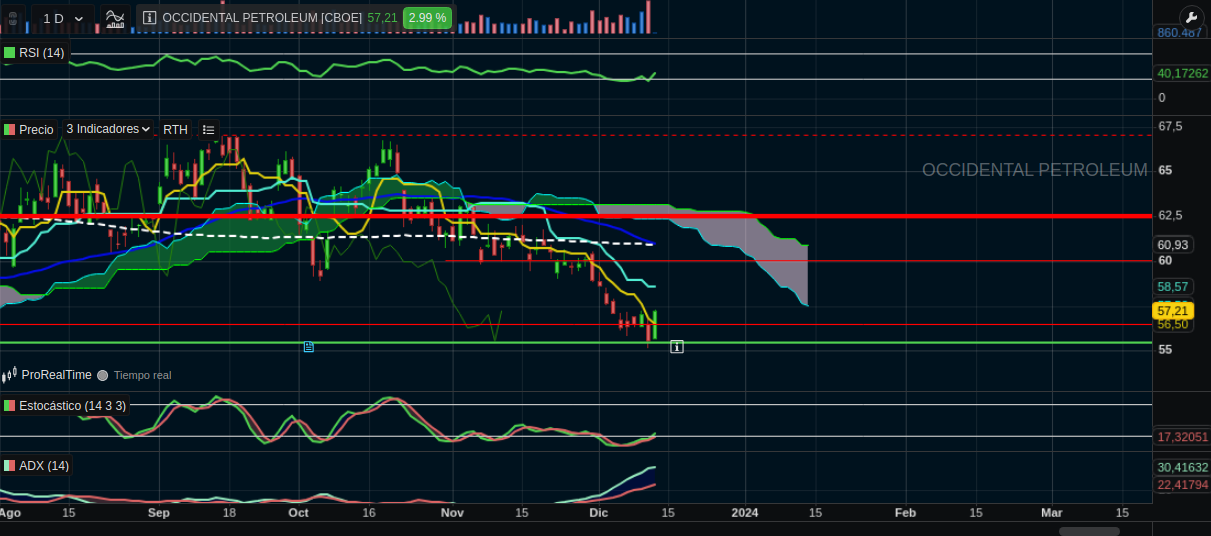Open the Estocástico (14 3 3) indicator label
The width and height of the screenshot is (1211, 536).
72,405
